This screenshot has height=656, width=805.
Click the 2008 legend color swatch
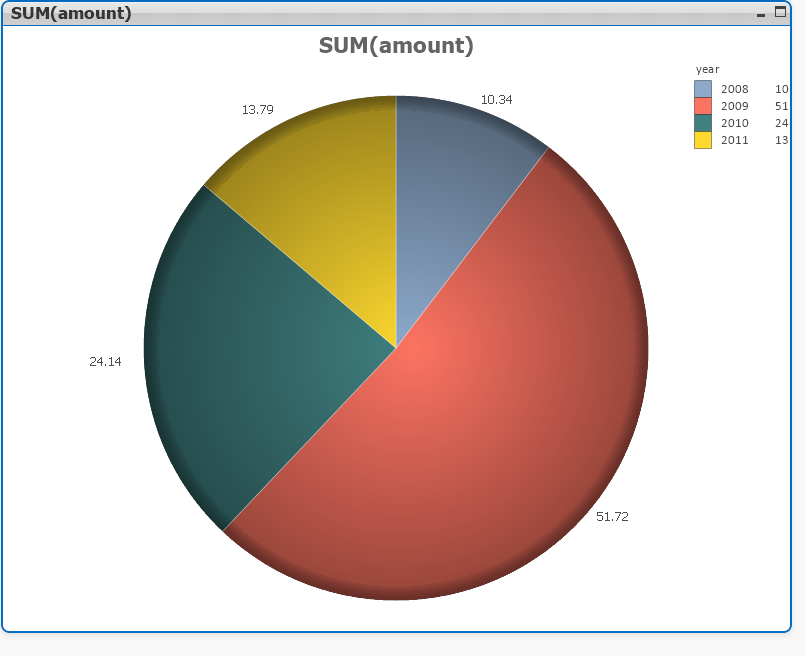(x=704, y=88)
